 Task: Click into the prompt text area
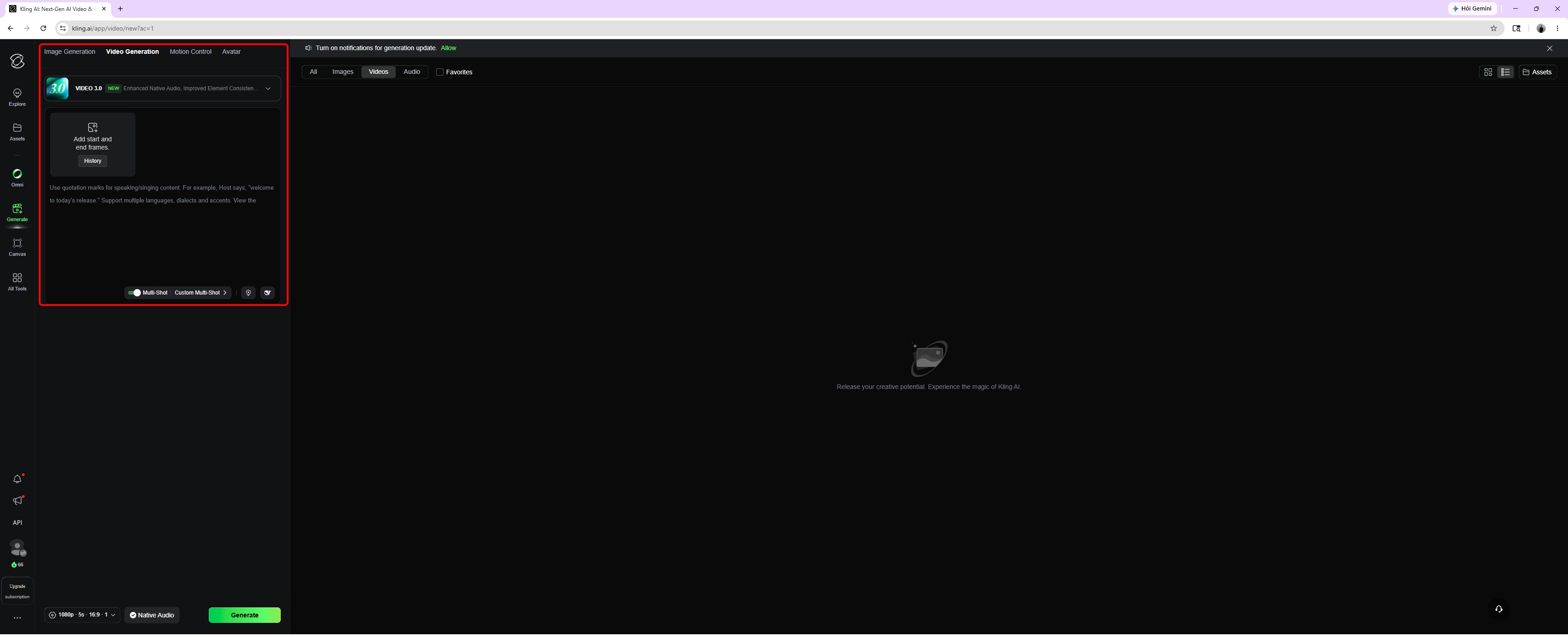163,232
